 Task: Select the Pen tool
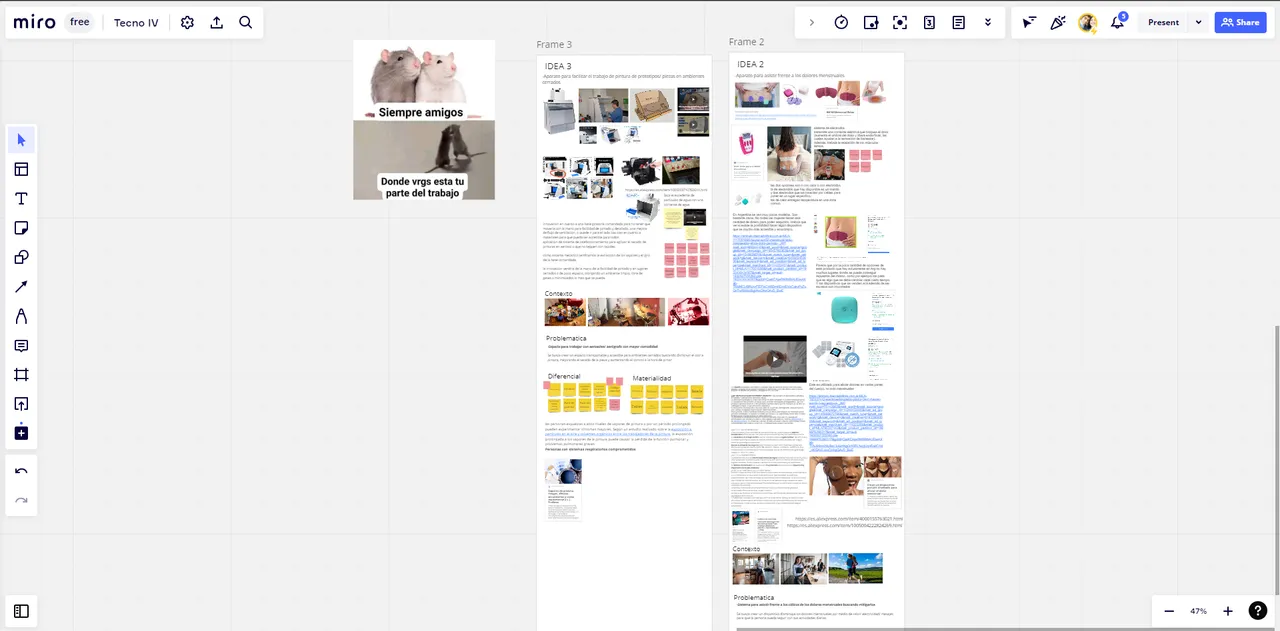pos(21,316)
